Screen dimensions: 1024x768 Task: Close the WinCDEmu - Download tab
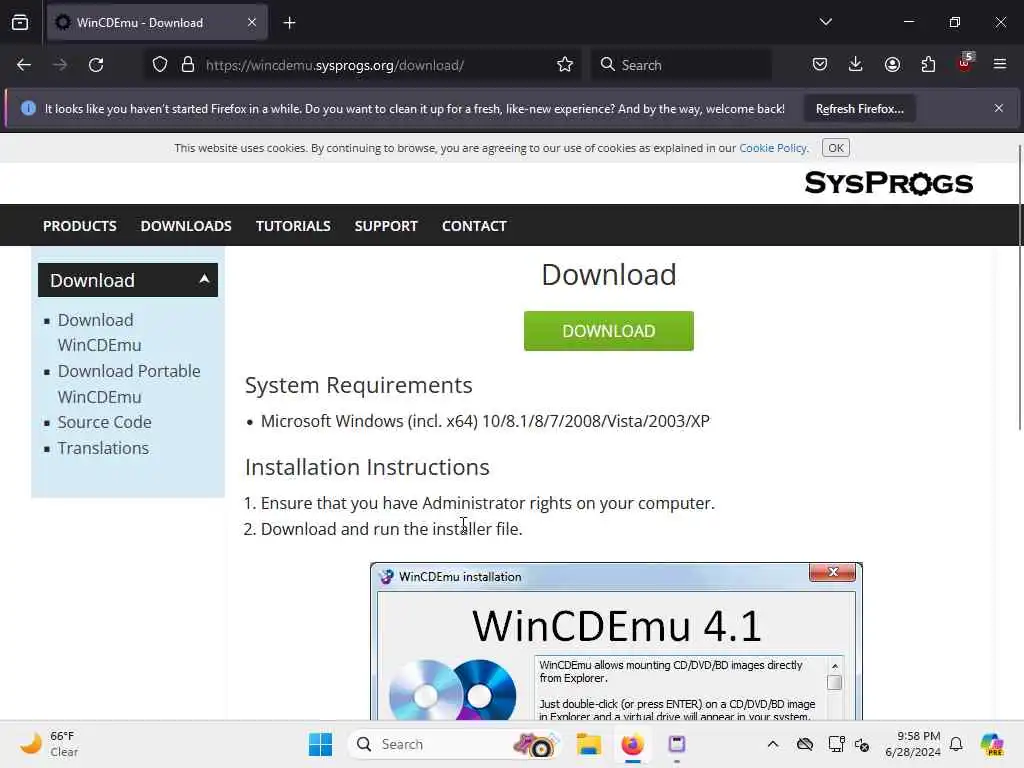click(x=252, y=23)
